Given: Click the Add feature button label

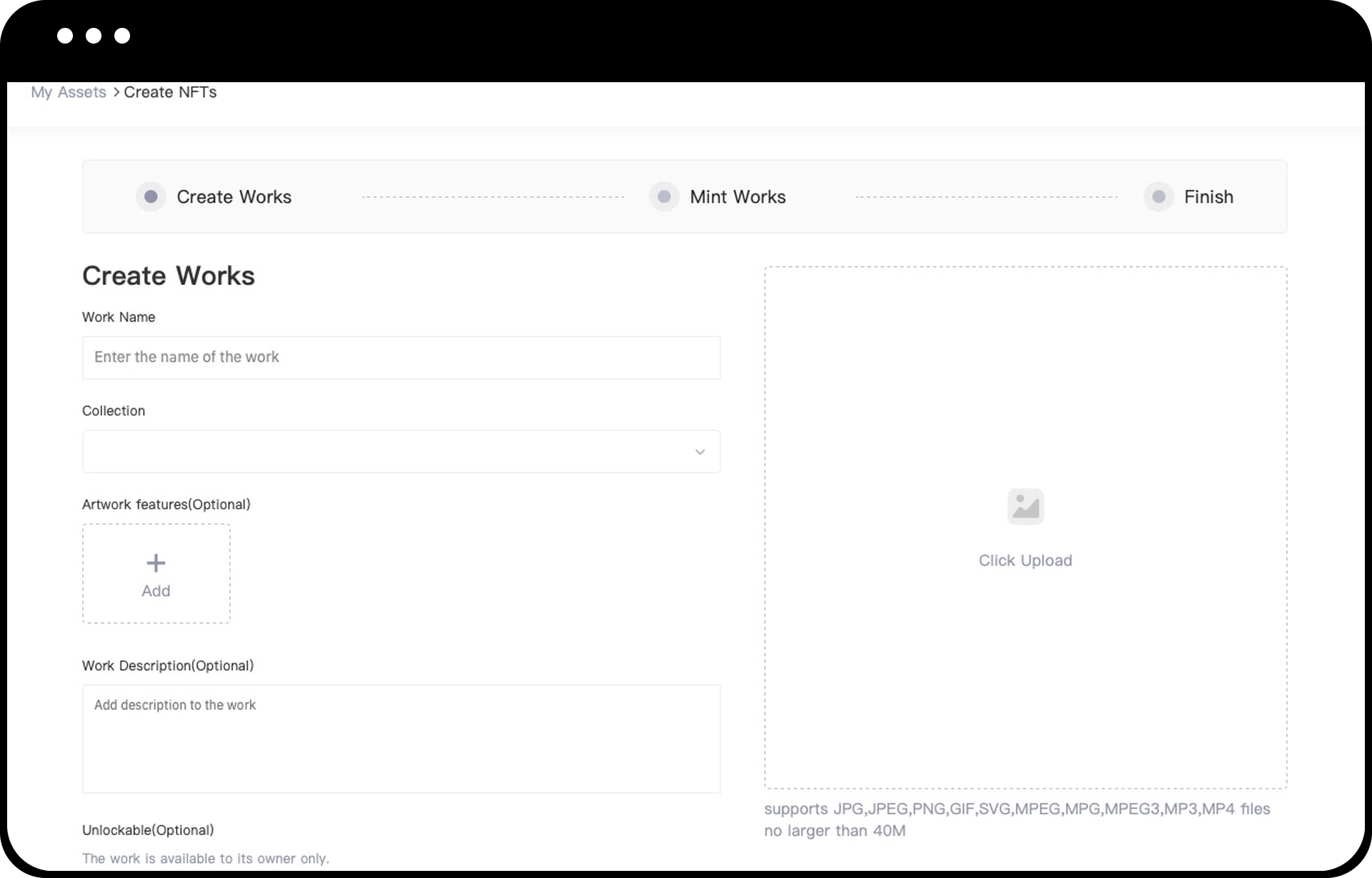Looking at the screenshot, I should pos(156,591).
